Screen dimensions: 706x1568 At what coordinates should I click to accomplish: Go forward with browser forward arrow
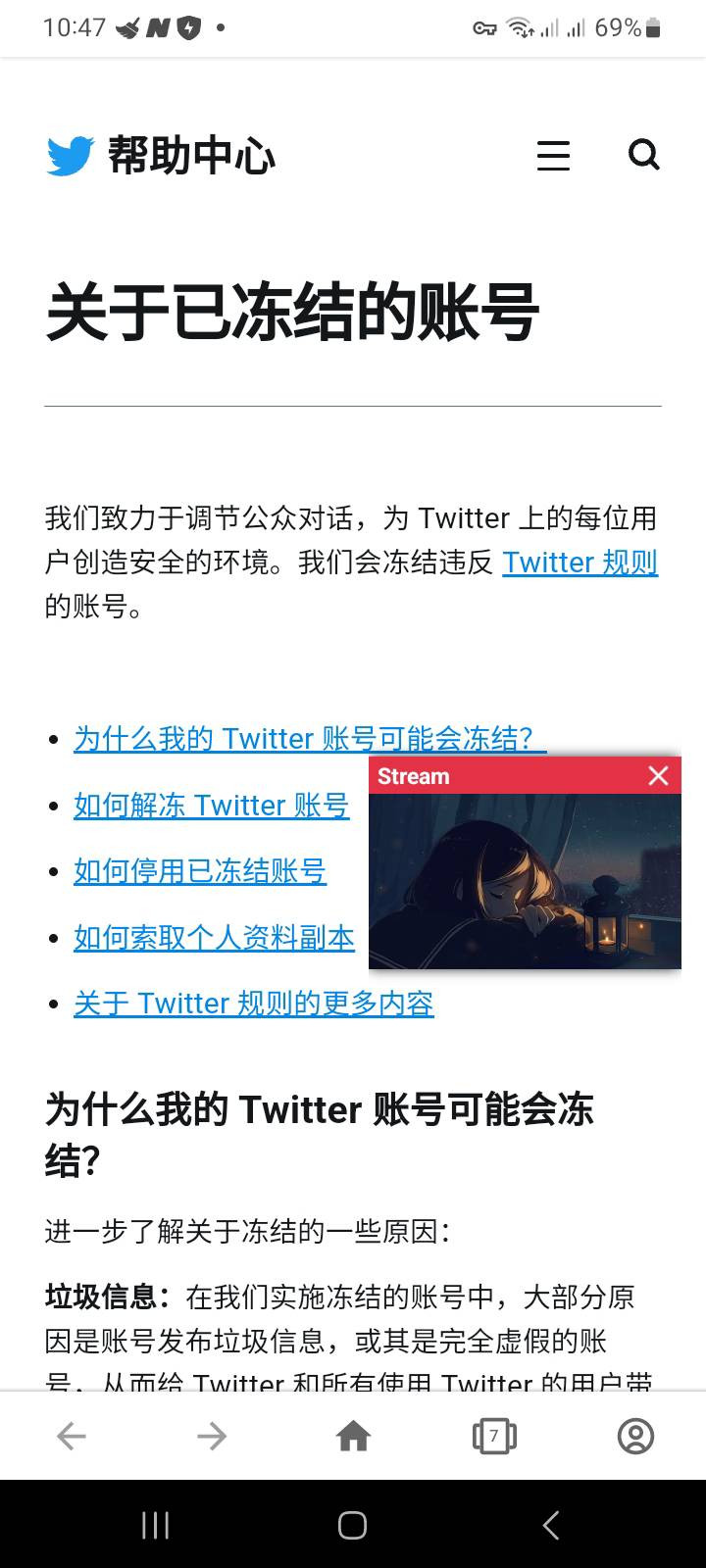coord(212,1437)
